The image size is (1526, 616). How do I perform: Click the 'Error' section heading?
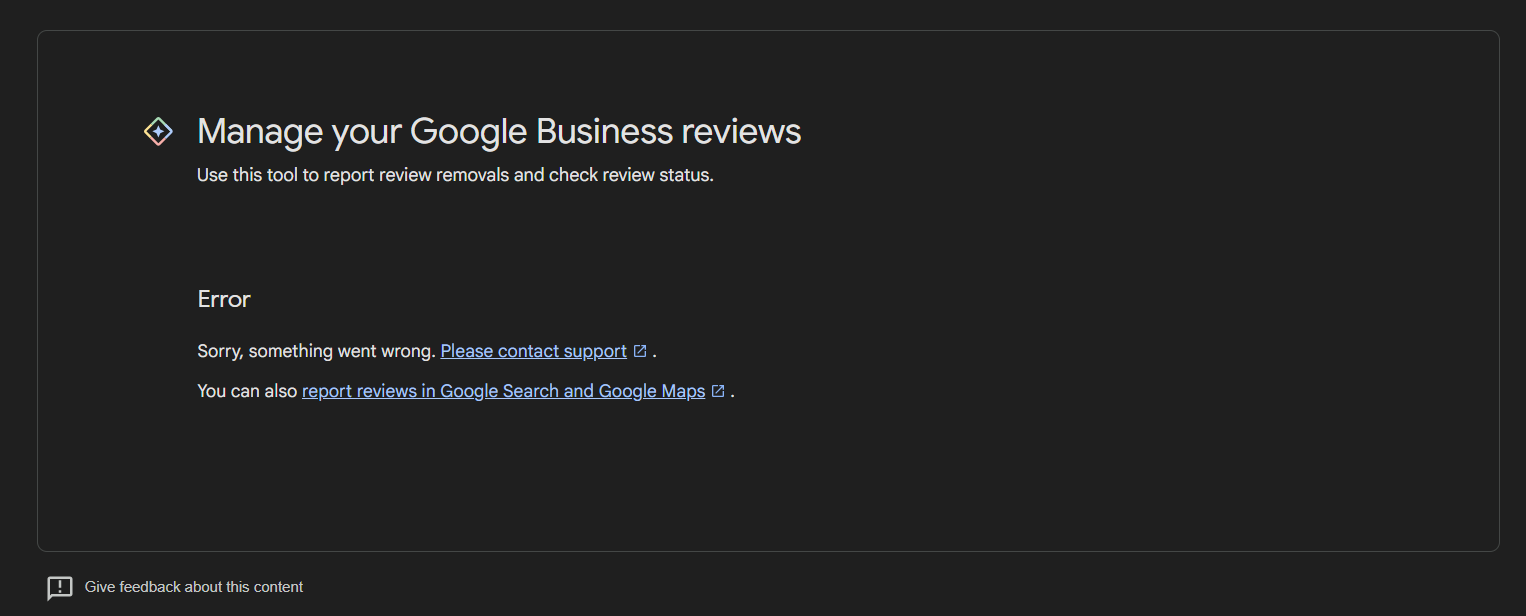click(224, 299)
